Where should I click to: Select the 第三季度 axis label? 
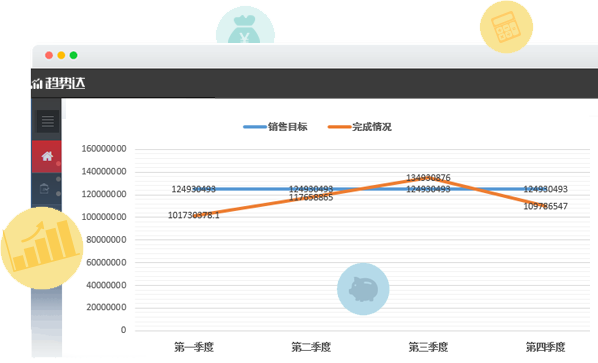pos(428,347)
